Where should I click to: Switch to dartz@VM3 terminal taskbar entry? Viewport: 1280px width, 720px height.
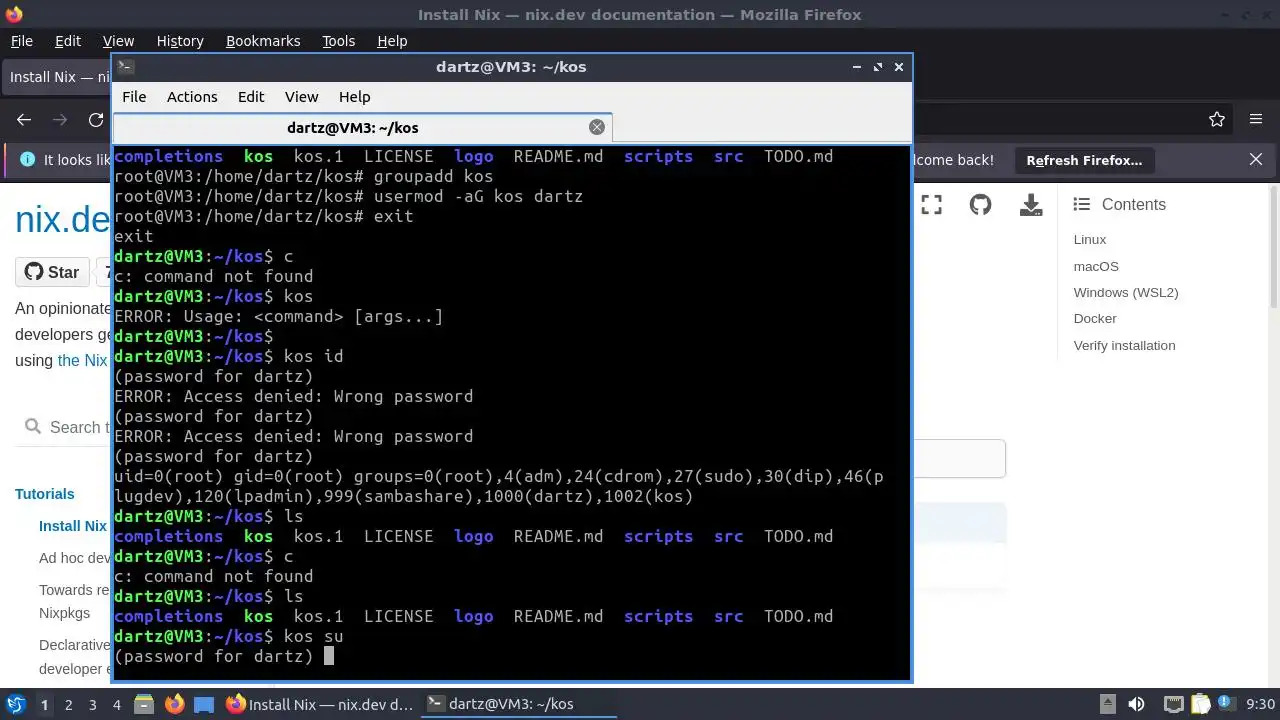coord(518,704)
